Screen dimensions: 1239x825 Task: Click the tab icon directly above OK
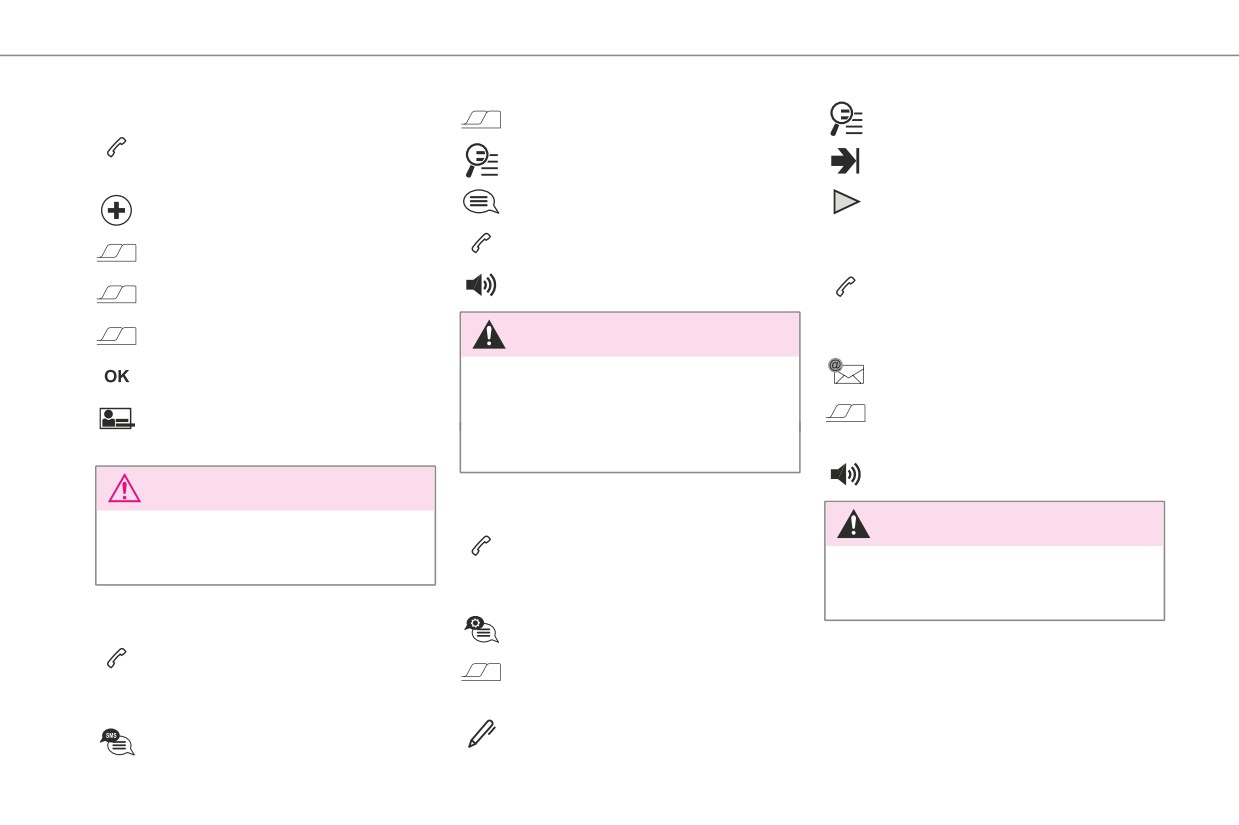coord(117,335)
